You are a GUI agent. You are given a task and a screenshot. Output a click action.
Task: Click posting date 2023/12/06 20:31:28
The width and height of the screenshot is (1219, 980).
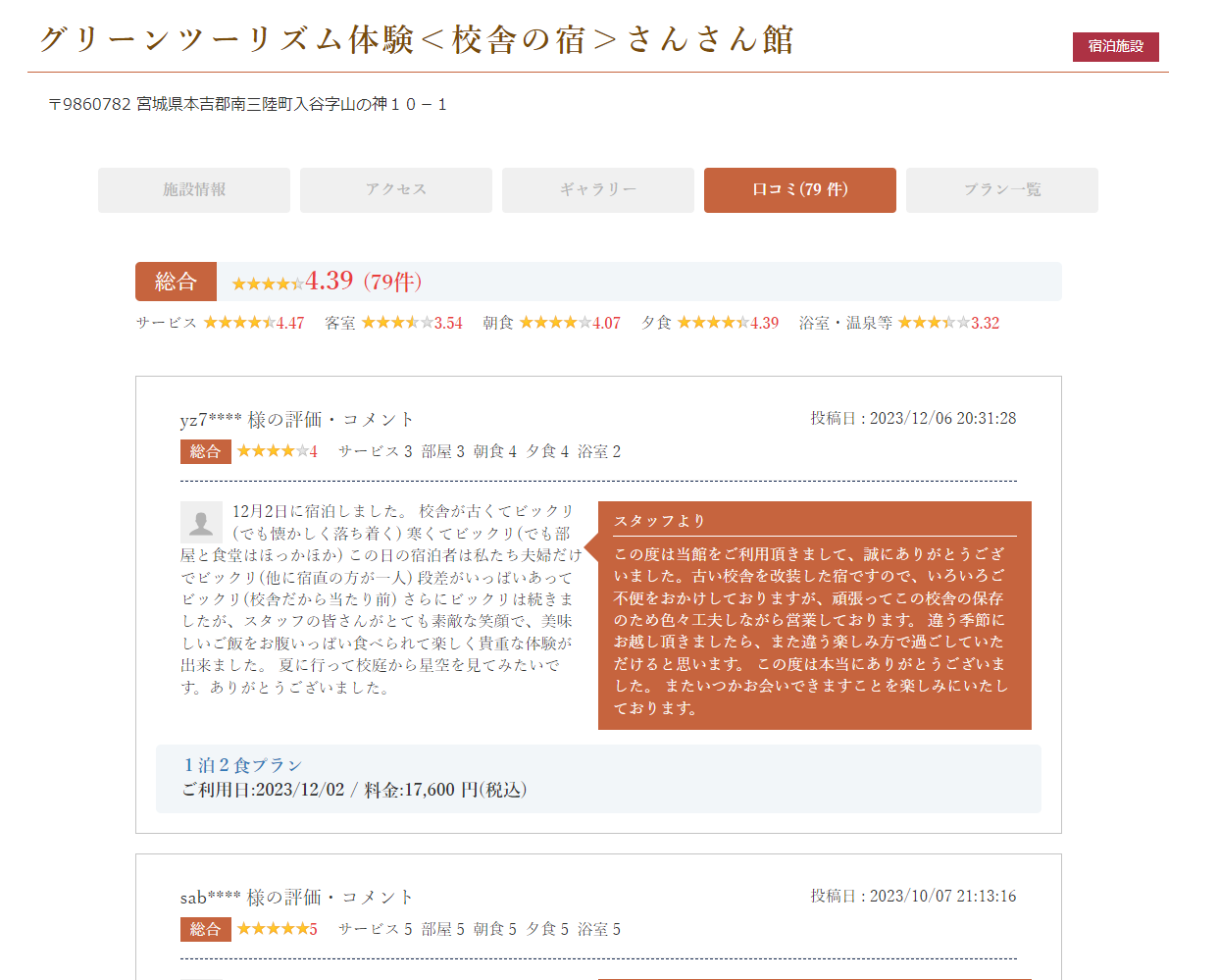913,419
